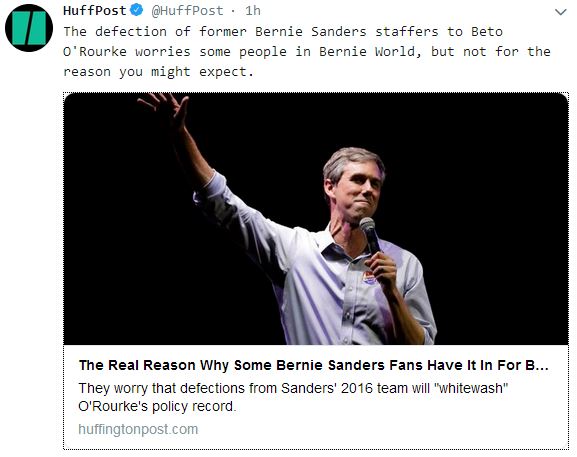Open the tweet via the 1h timestamp
This screenshot has height=457, width=577.
253,11
